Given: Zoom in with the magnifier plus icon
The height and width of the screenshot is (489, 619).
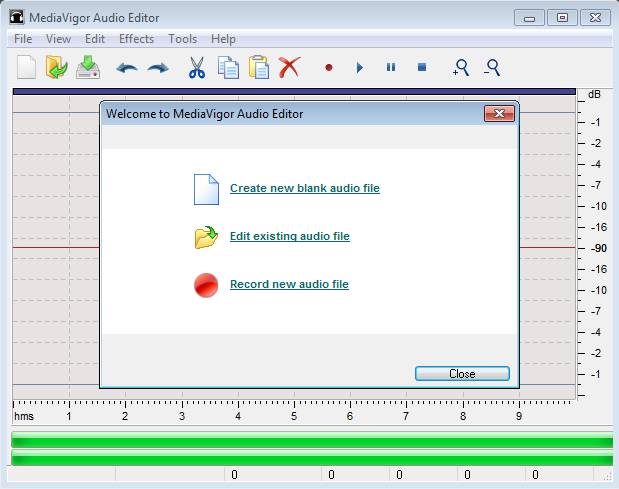Looking at the screenshot, I should pyautogui.click(x=460, y=68).
